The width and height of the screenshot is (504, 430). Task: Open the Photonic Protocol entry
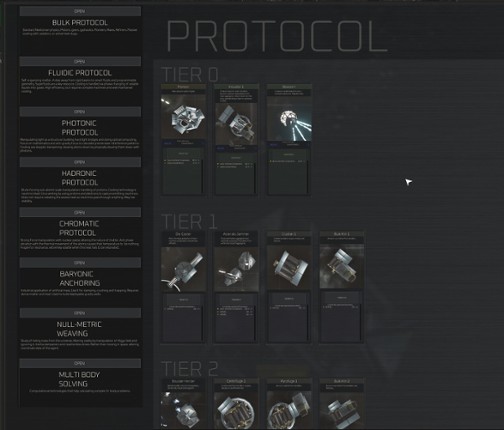[x=80, y=112]
